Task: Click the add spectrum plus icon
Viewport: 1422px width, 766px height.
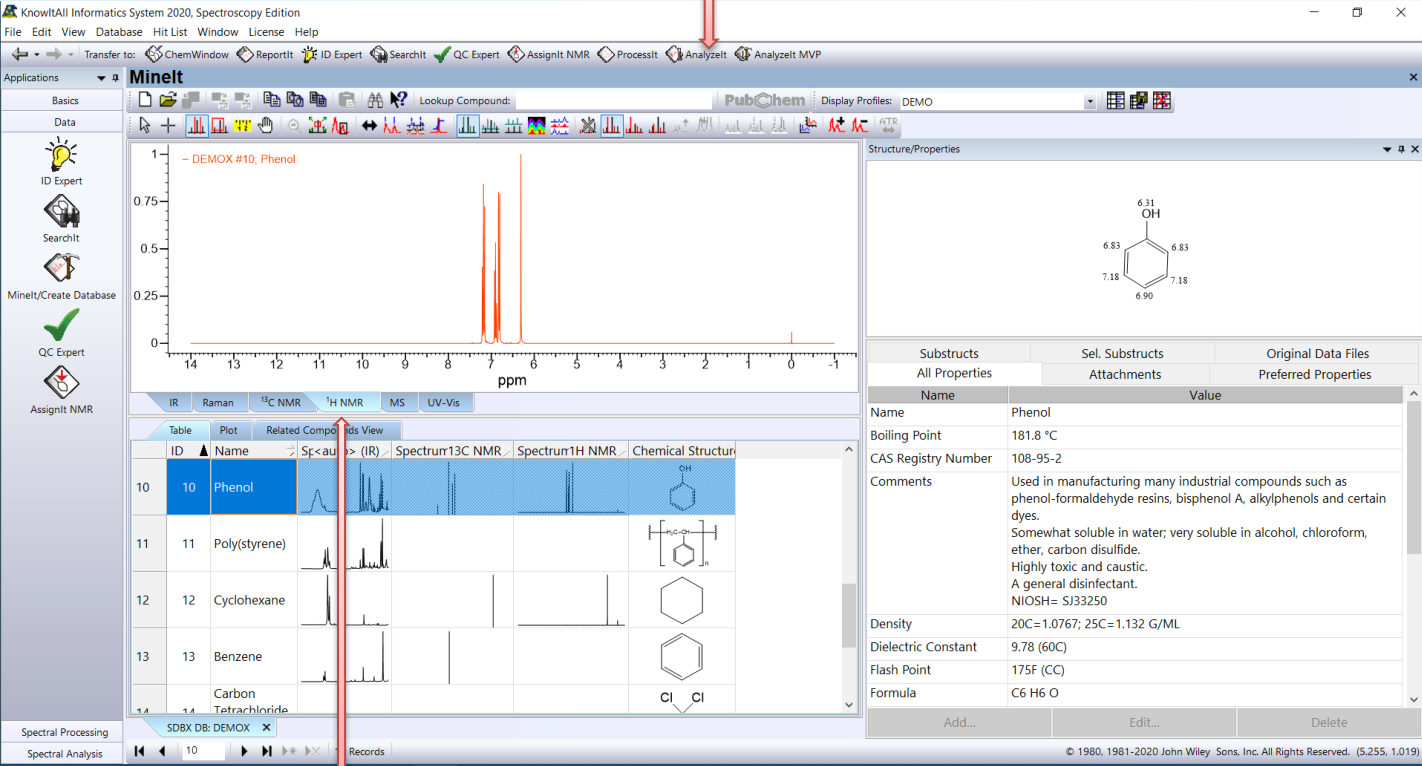Action: [836, 126]
